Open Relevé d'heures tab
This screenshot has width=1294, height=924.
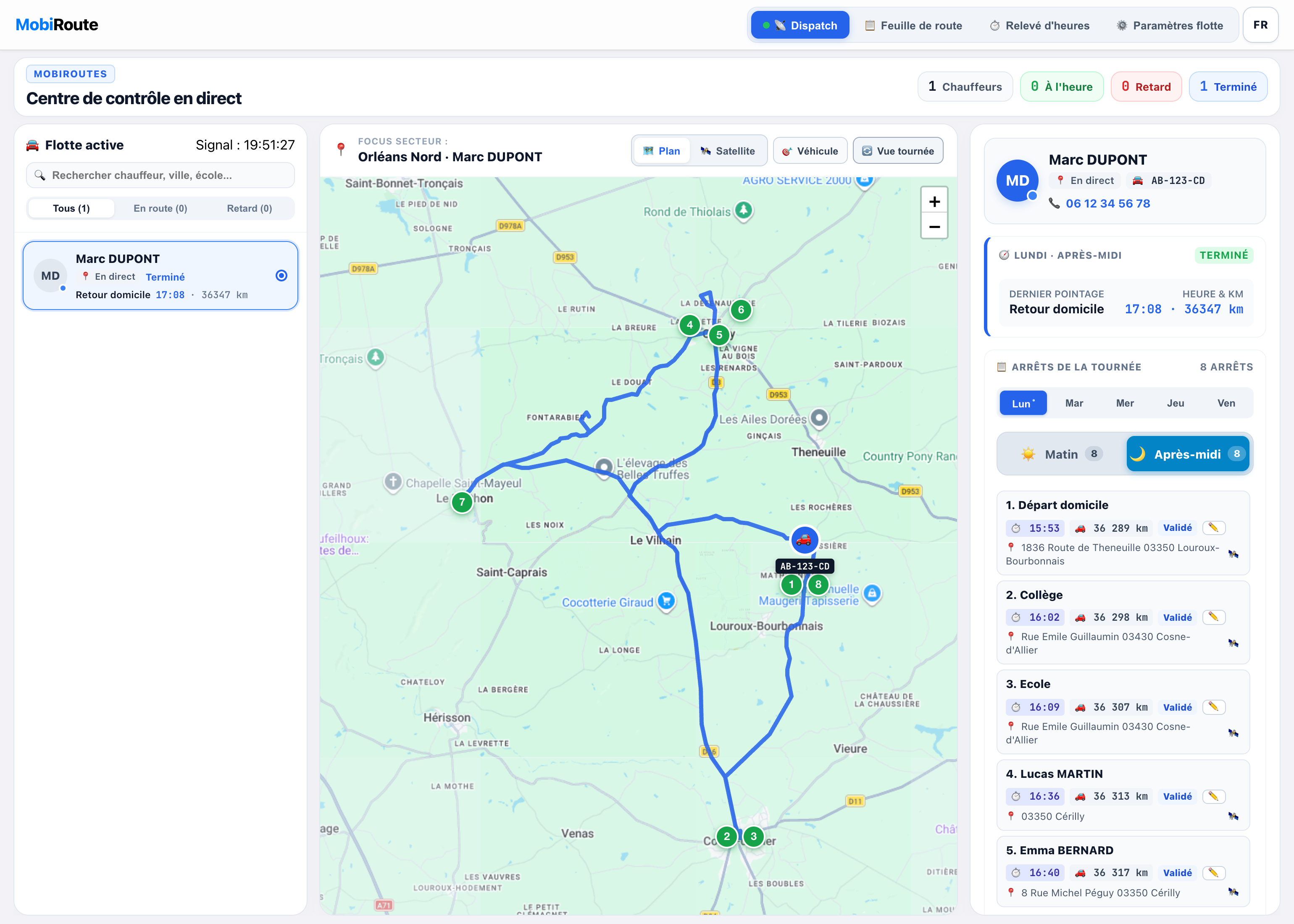point(1039,25)
